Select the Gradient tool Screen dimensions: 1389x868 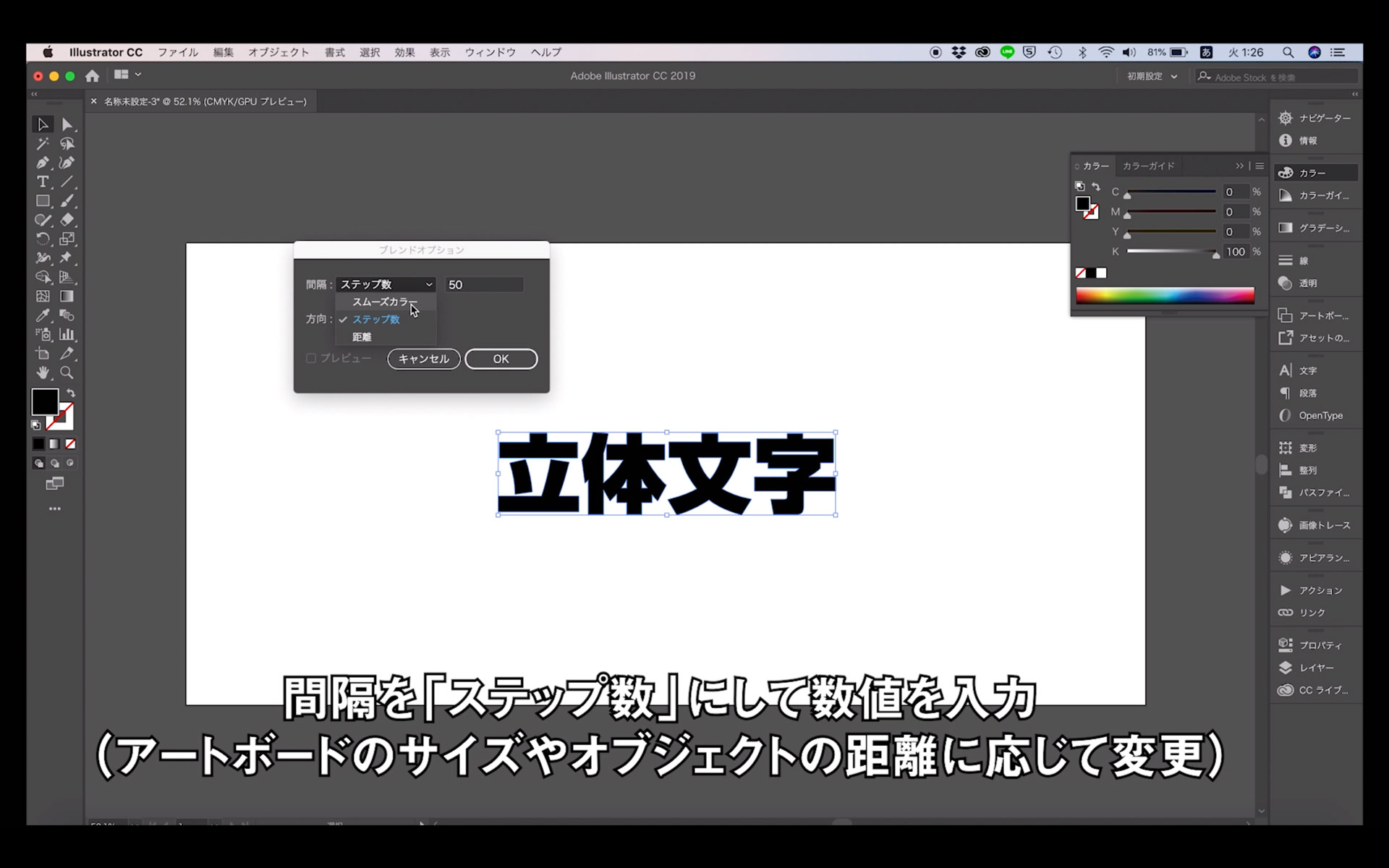[67, 296]
